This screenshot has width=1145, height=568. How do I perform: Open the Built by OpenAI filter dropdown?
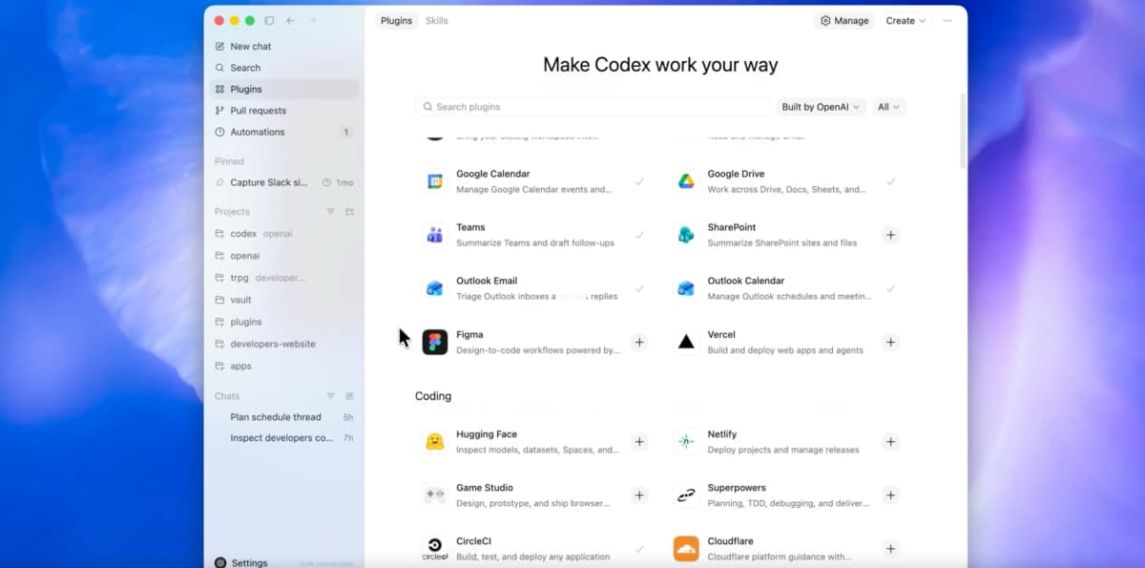pyautogui.click(x=820, y=107)
